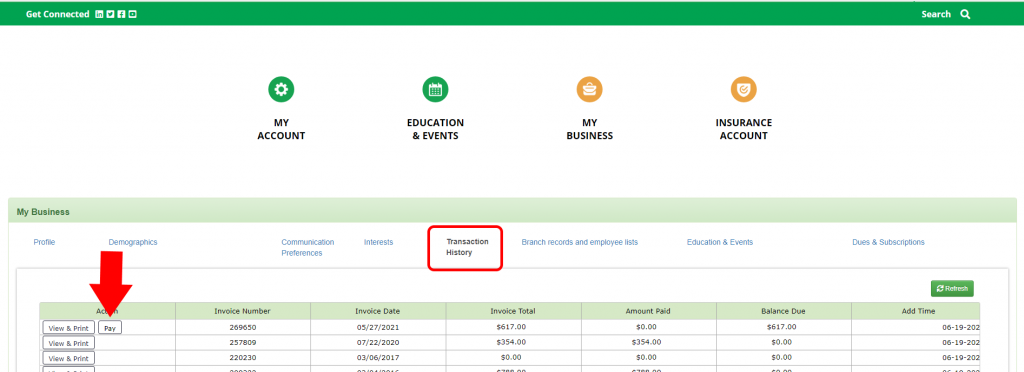Select the Interests tab

click(378, 242)
